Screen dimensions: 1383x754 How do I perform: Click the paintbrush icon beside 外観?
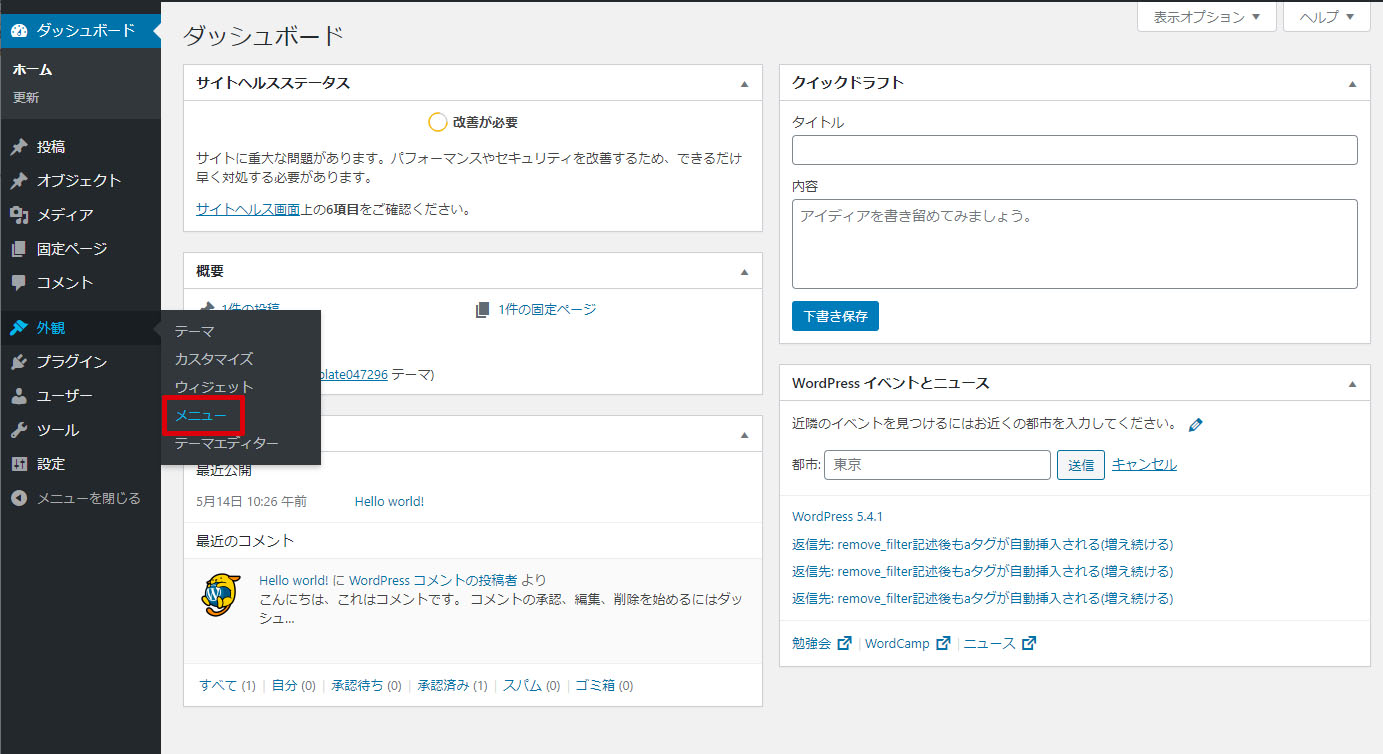click(19, 328)
